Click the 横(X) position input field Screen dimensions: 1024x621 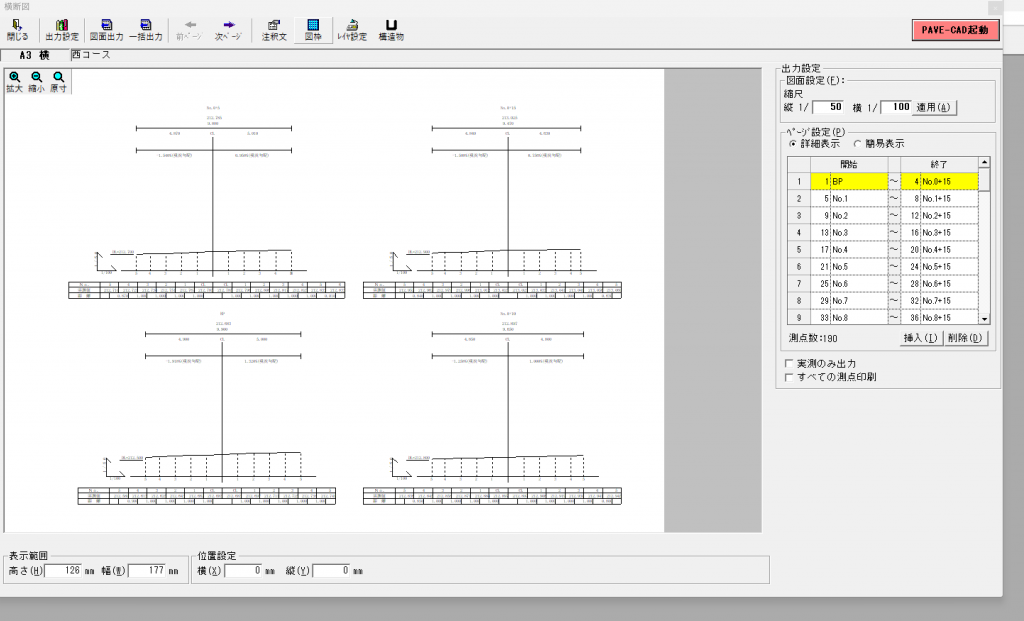[244, 571]
